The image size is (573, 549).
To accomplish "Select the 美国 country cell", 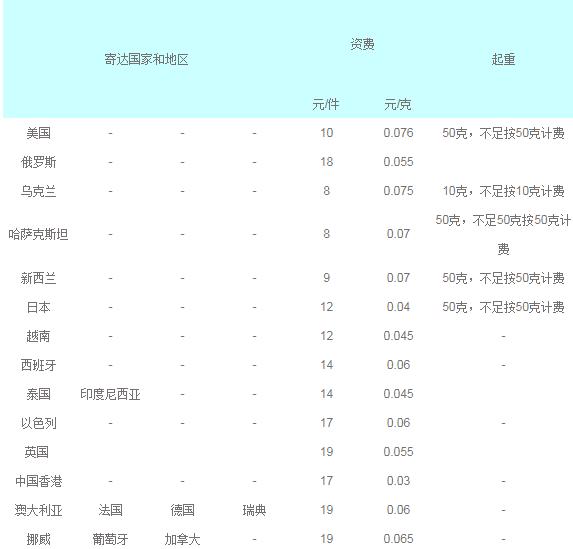I will [38, 133].
